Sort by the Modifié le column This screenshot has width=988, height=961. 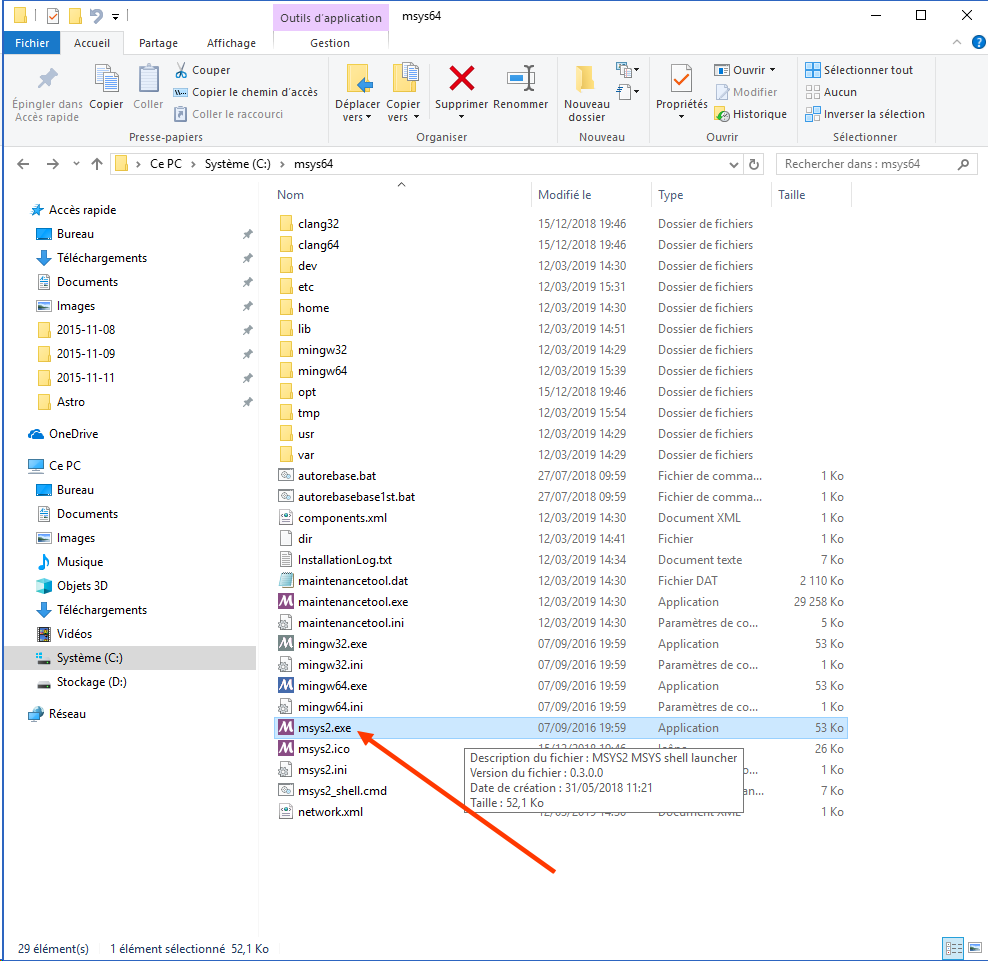click(565, 195)
